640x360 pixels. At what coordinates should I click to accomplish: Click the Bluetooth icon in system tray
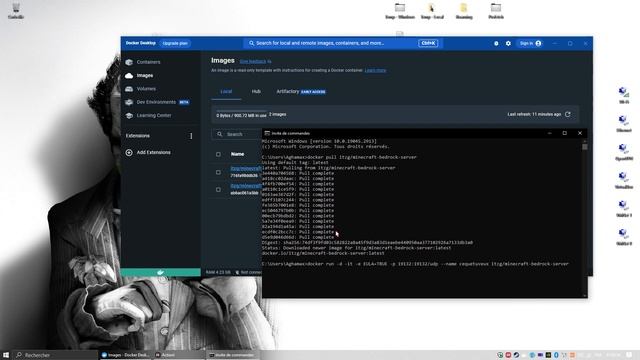coord(556,355)
